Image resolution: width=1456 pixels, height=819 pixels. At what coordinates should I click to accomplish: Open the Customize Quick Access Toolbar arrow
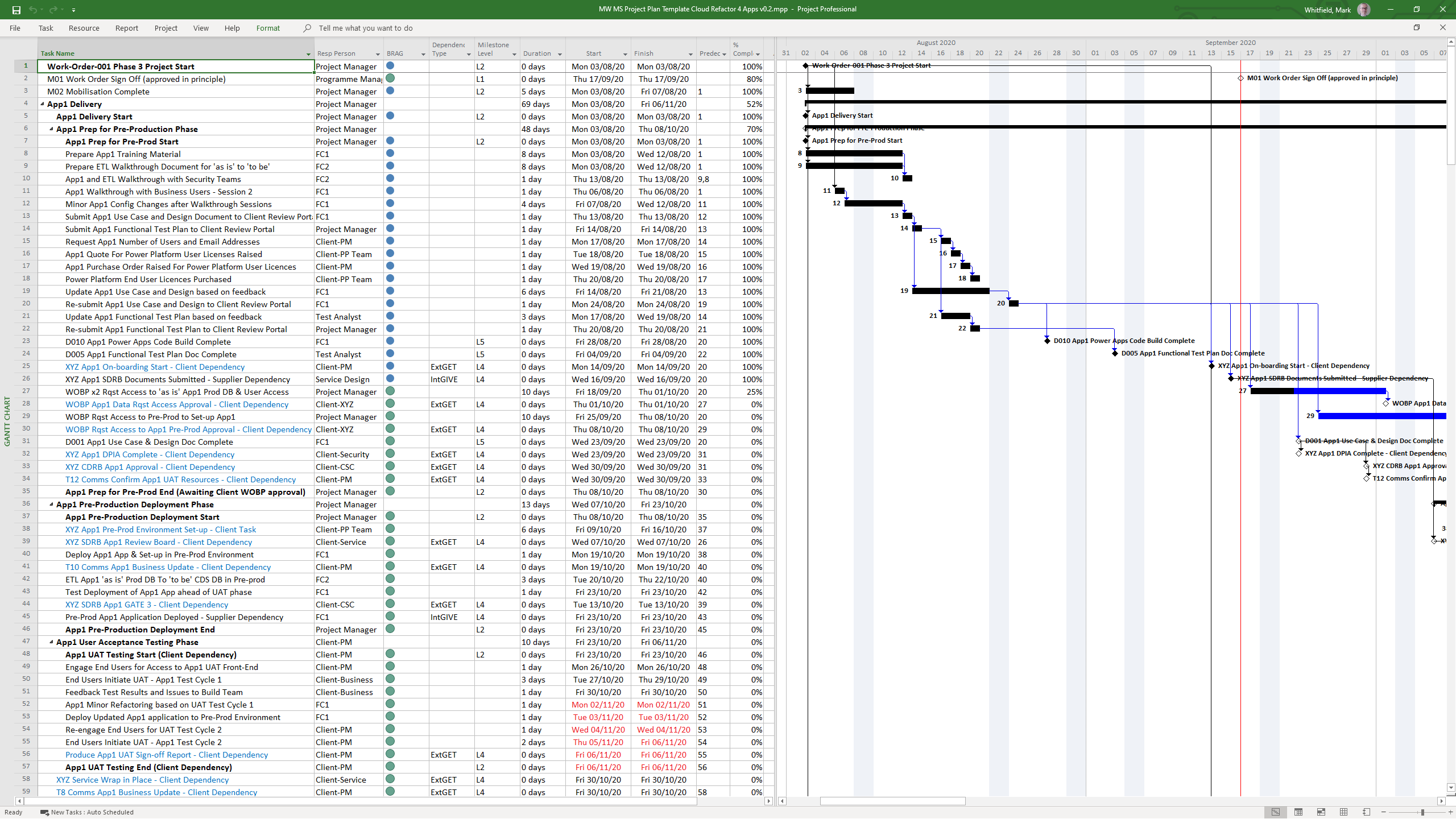(74, 10)
